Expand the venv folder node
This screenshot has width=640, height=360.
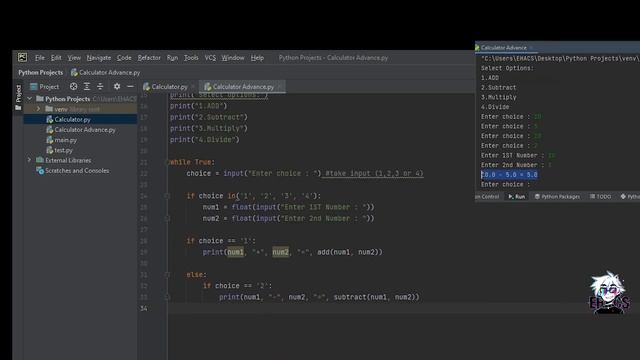coord(38,109)
